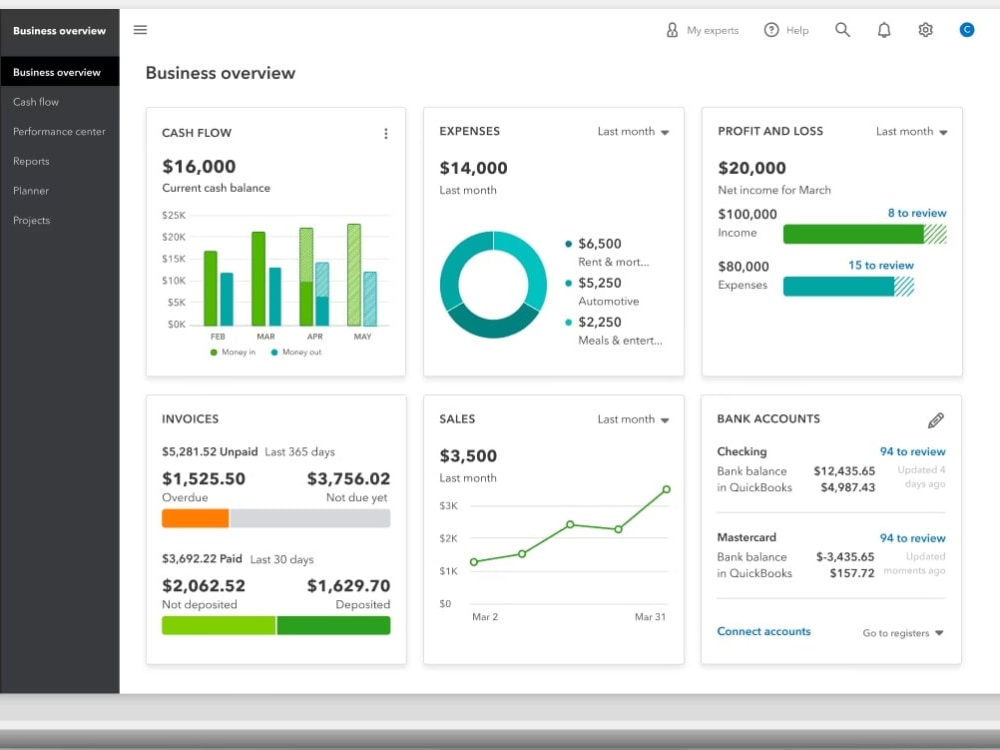Open My experts panel
The height and width of the screenshot is (750, 1000).
coord(702,30)
